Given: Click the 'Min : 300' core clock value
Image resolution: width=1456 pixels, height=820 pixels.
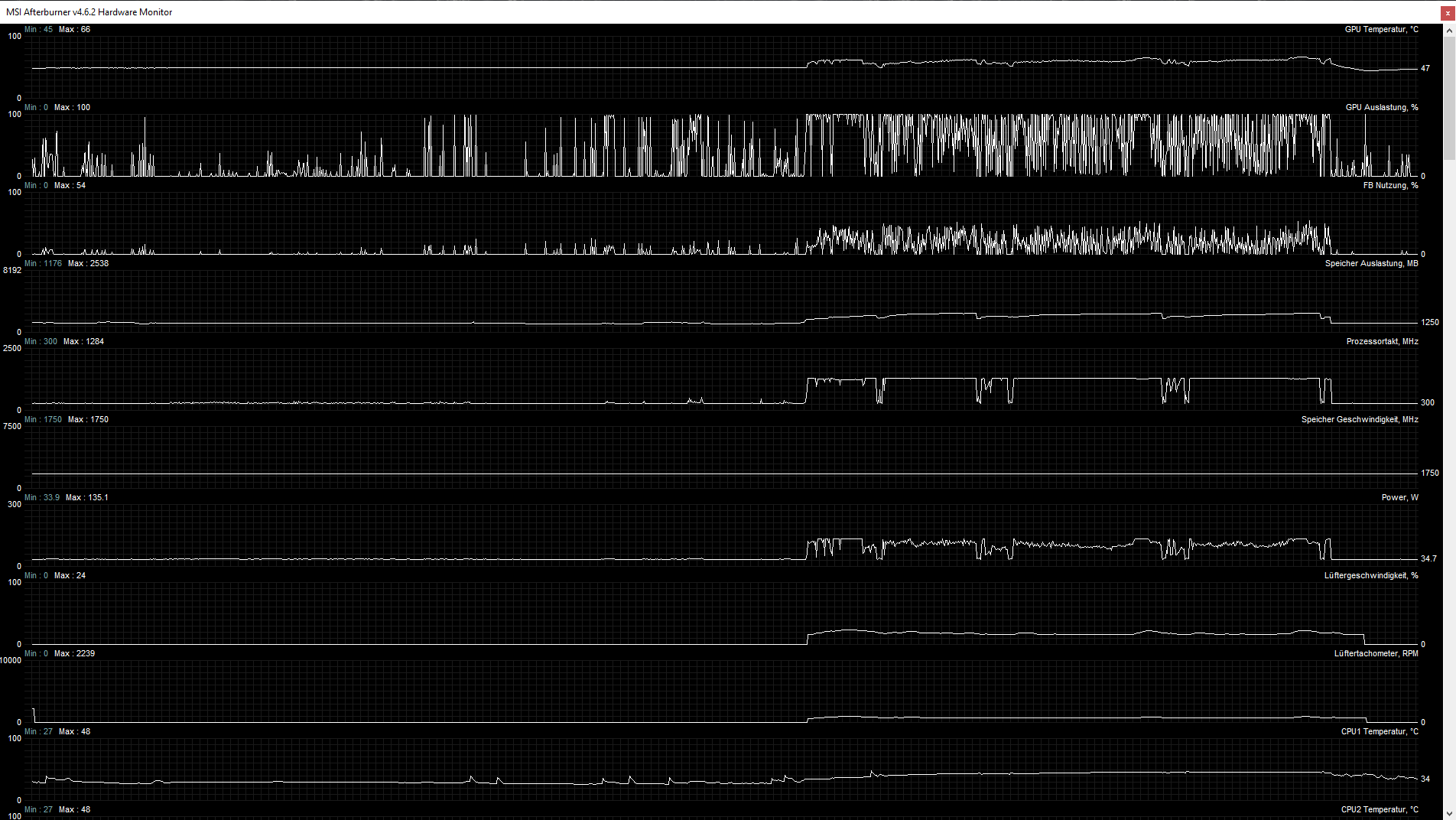Looking at the screenshot, I should click(x=41, y=342).
